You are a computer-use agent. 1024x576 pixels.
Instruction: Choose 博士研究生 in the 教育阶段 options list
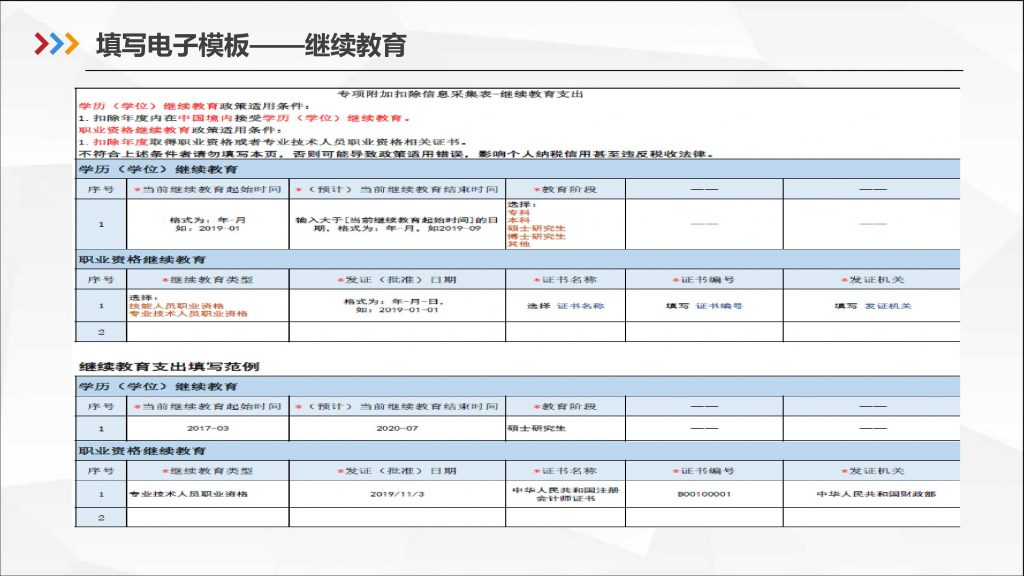(536, 236)
